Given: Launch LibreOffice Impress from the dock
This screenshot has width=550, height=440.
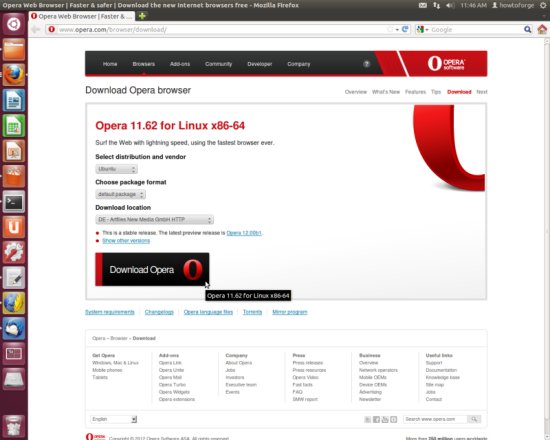Looking at the screenshot, I should pyautogui.click(x=14, y=151).
